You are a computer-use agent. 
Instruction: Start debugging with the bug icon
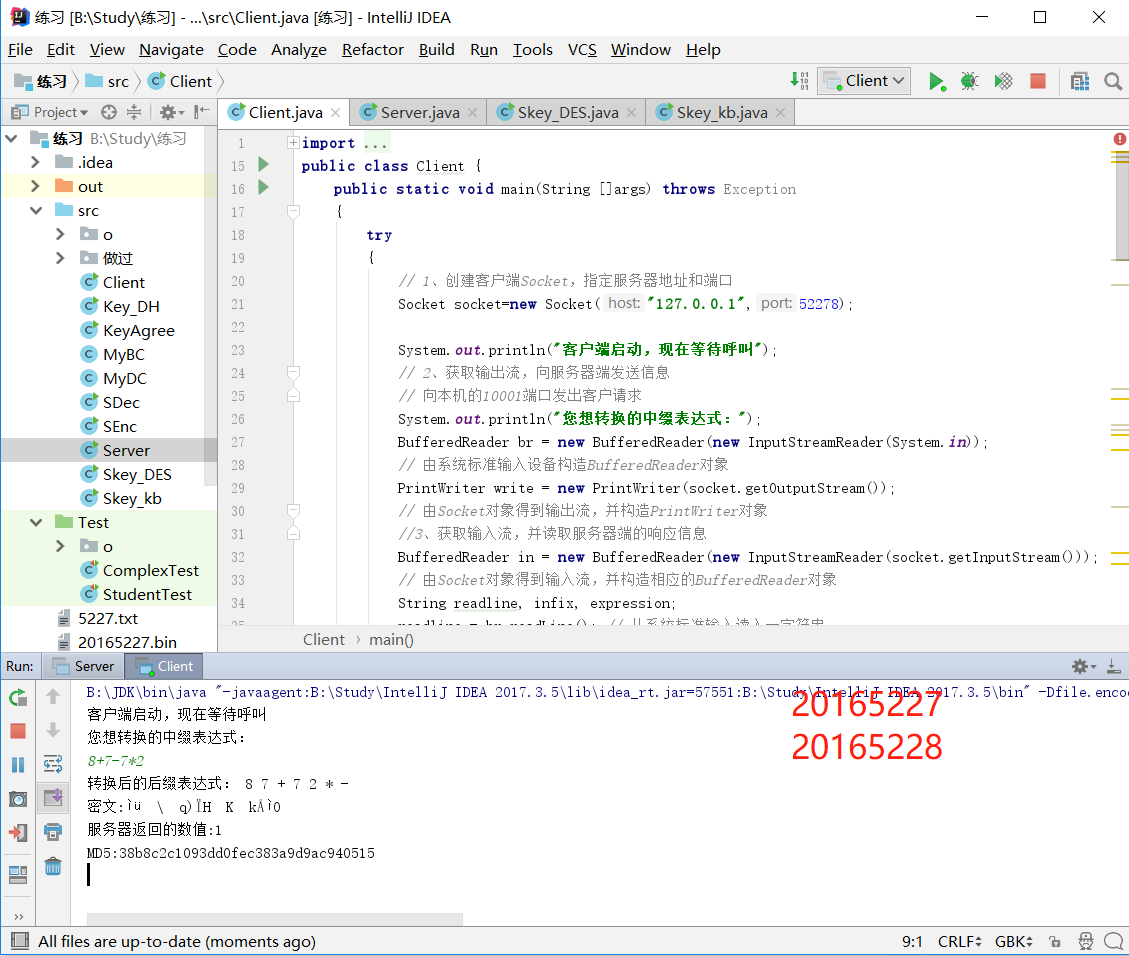coord(969,81)
